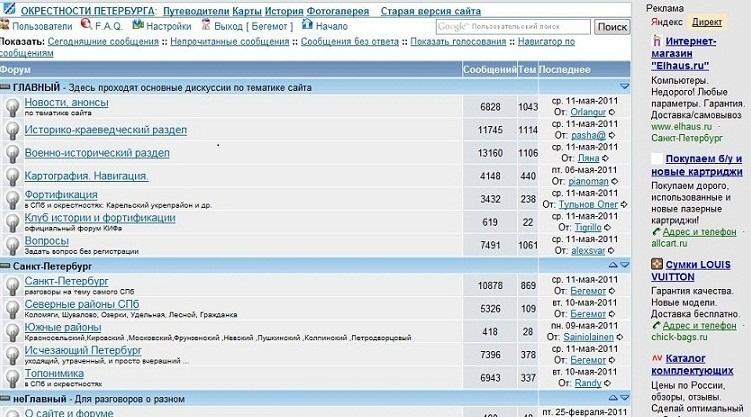Screen dimensions: 751x417
Task: Click the Google custom search field
Action: tap(511, 27)
